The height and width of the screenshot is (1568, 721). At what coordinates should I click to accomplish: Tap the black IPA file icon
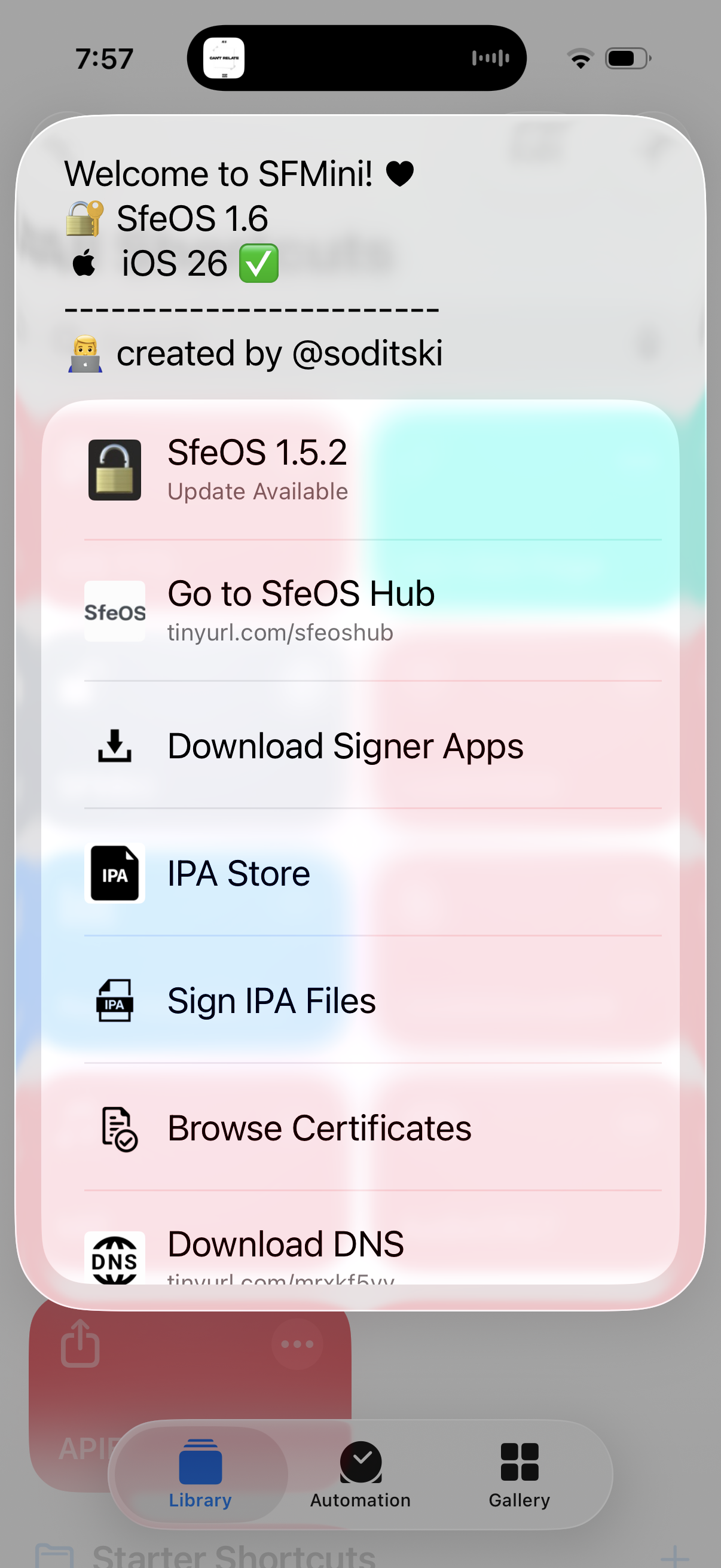pos(114,873)
